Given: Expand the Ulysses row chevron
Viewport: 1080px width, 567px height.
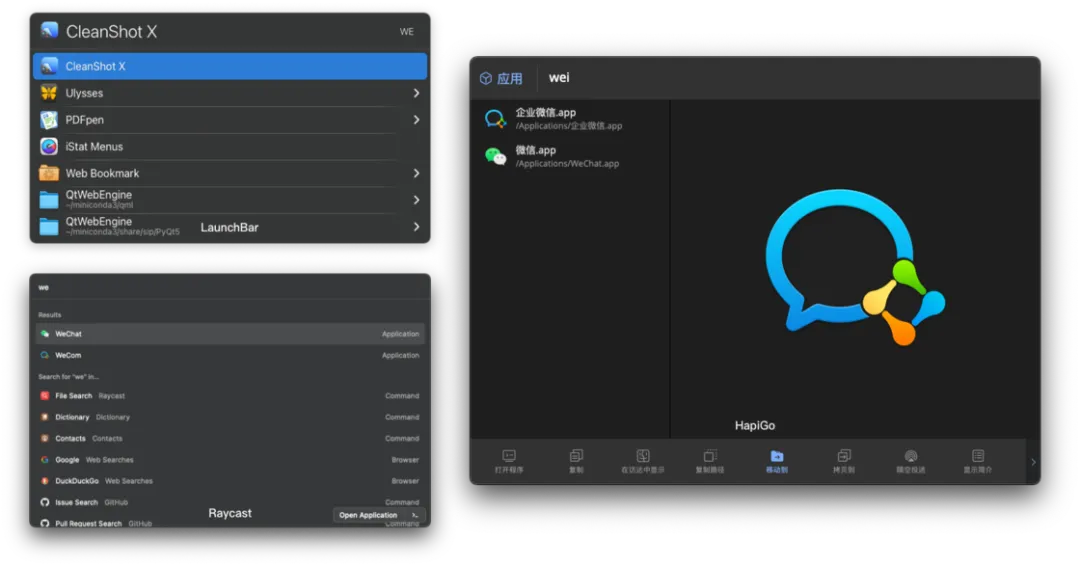Looking at the screenshot, I should (x=416, y=93).
